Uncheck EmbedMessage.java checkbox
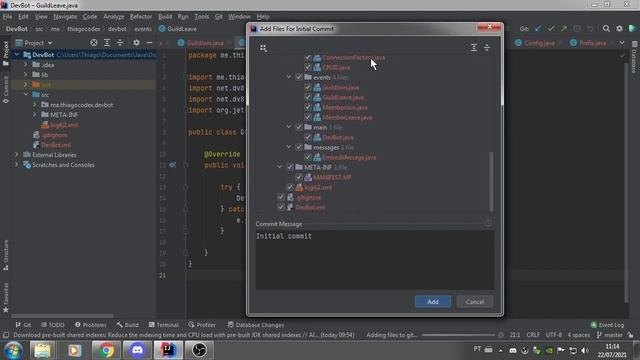 (x=308, y=157)
